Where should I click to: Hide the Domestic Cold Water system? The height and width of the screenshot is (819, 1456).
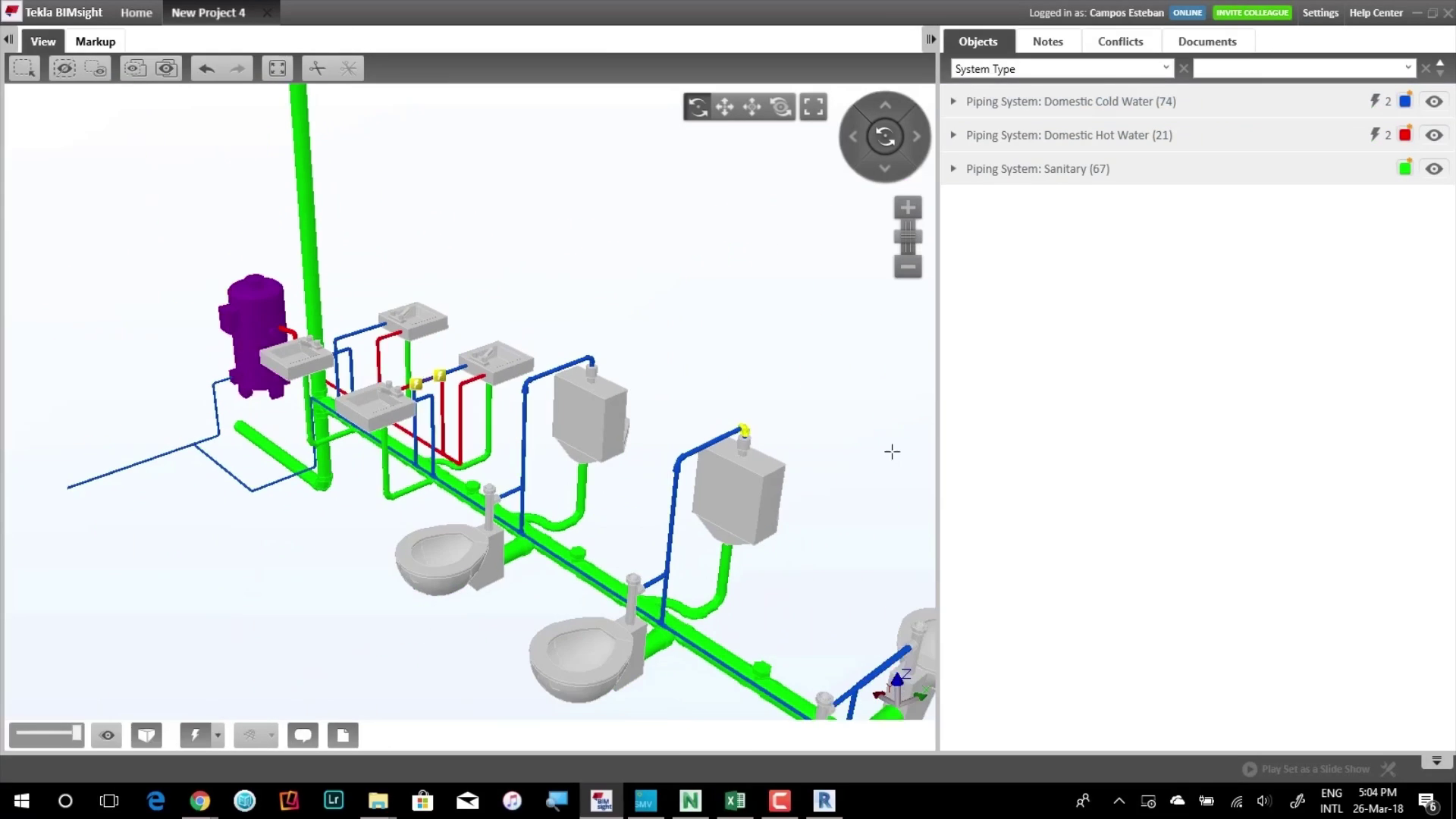1433,102
